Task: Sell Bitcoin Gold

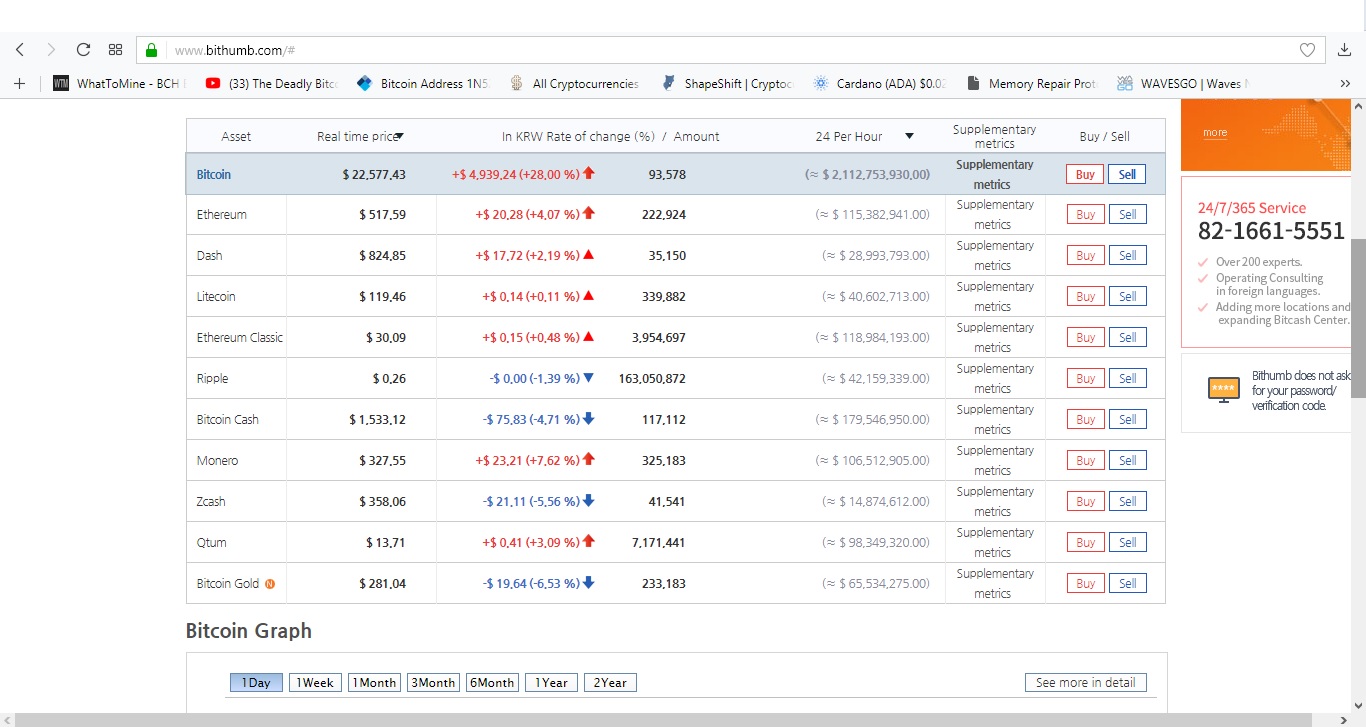Action: point(1127,583)
